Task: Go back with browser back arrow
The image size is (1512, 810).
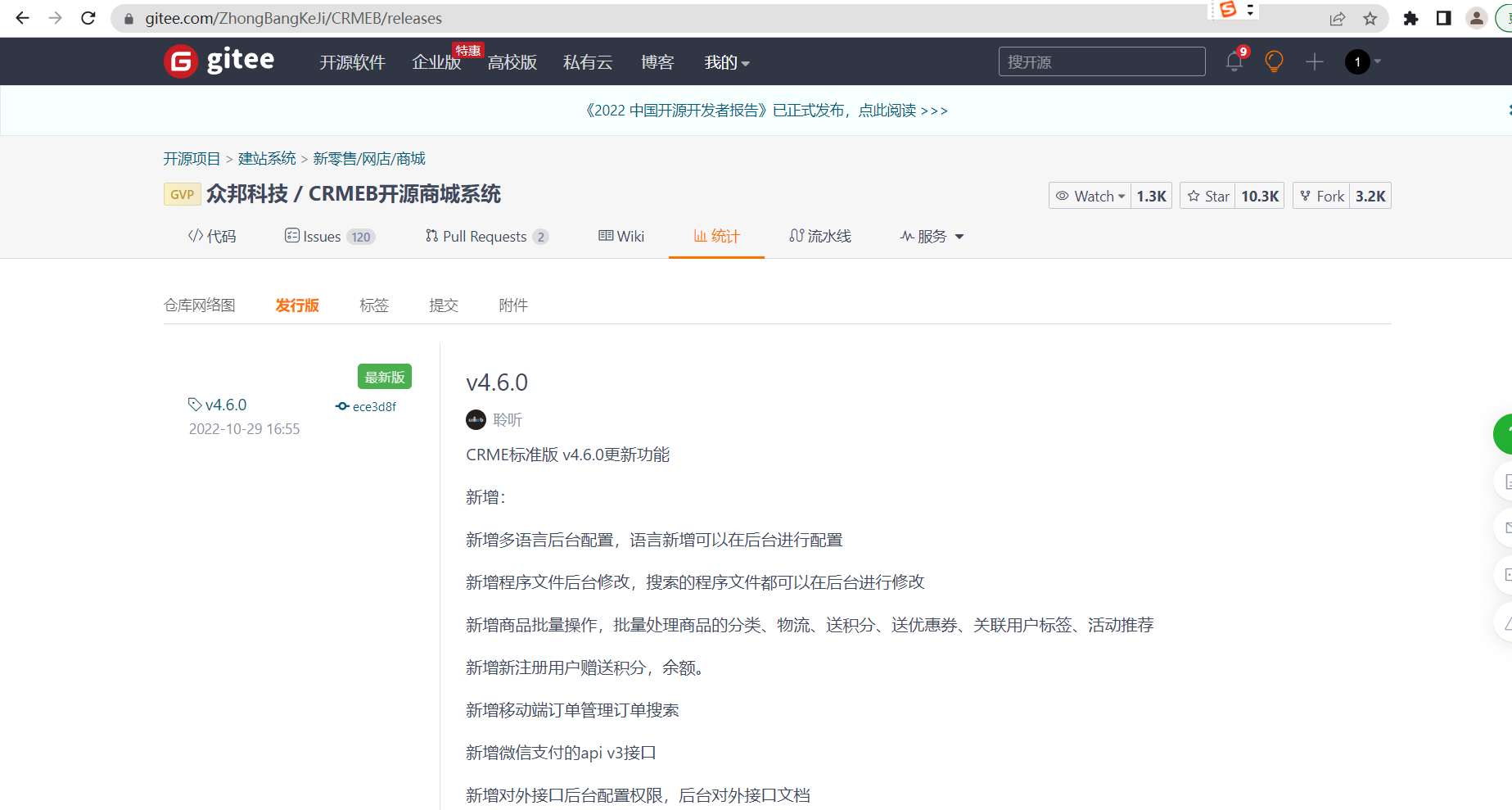Action: 22,18
